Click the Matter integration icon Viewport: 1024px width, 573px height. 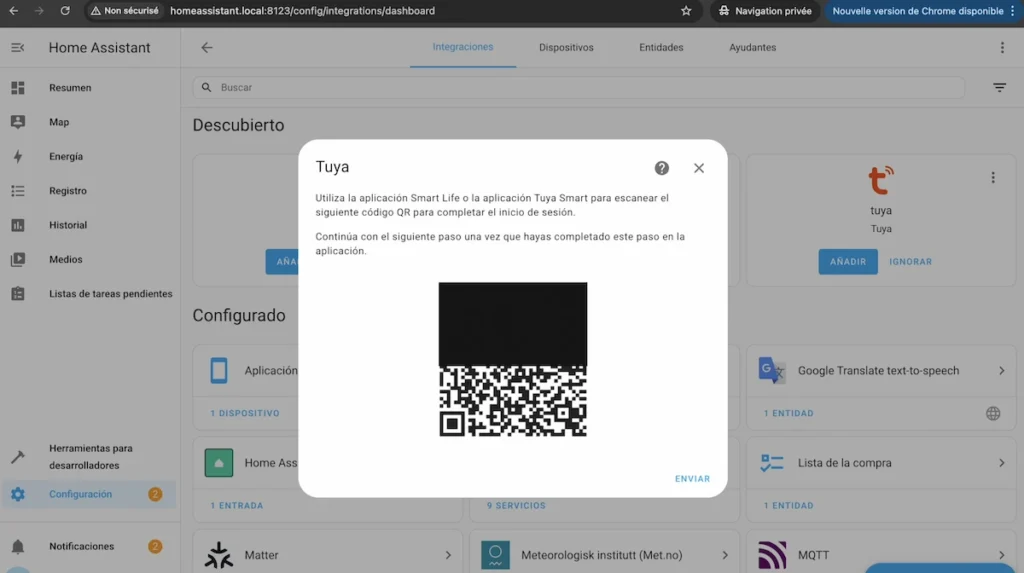[219, 555]
